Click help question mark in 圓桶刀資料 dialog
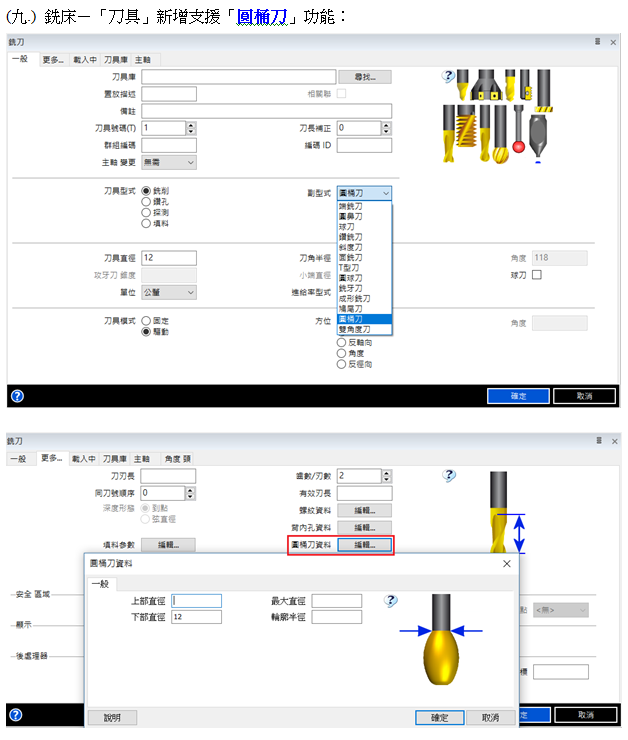 (391, 600)
